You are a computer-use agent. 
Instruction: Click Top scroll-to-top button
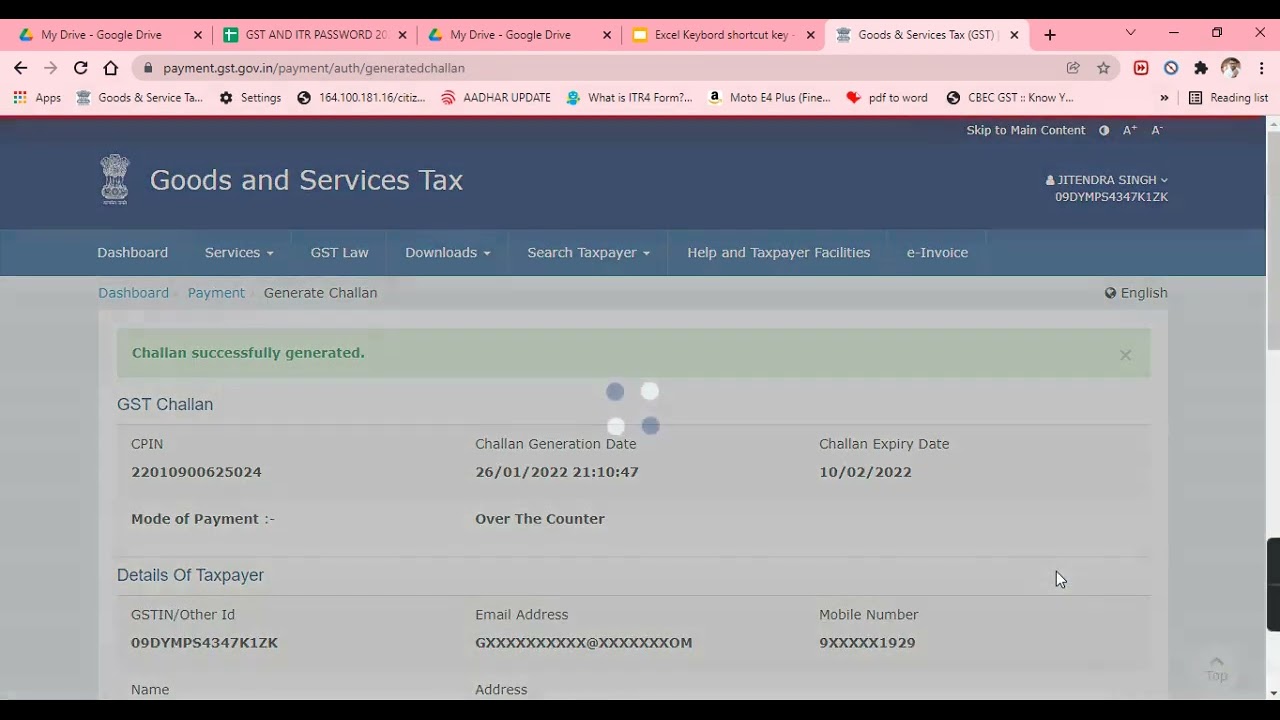click(x=1216, y=669)
